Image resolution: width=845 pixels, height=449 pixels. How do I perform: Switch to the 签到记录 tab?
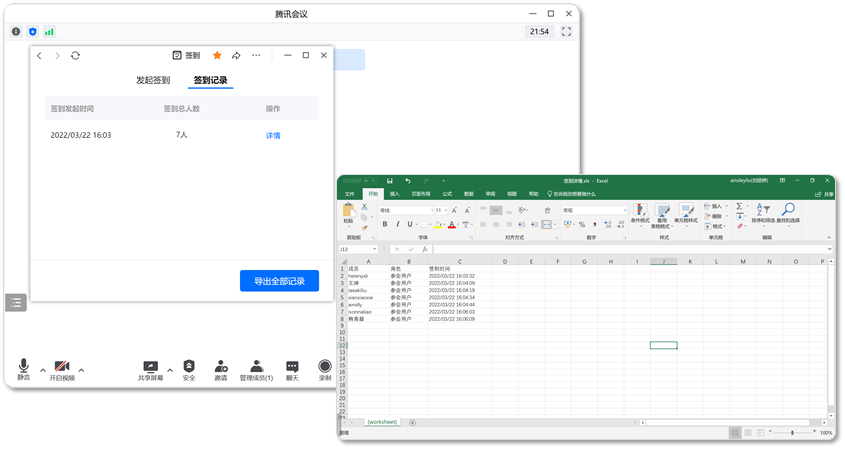(x=210, y=80)
